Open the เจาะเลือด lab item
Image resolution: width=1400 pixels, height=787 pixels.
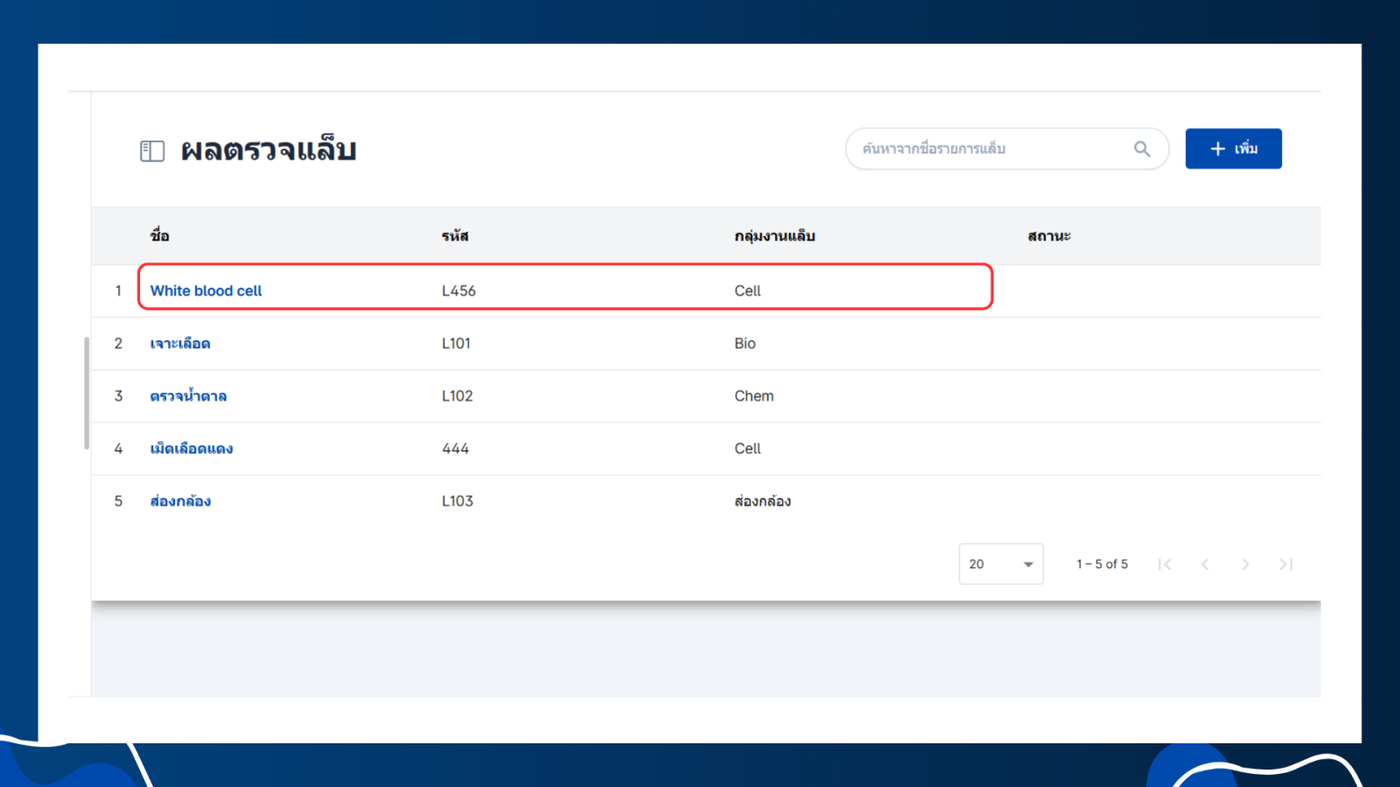coord(180,343)
